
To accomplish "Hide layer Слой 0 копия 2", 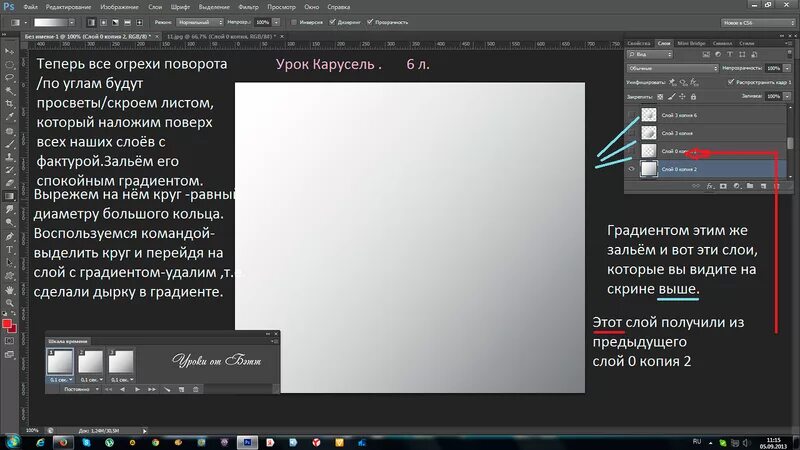I will (x=632, y=169).
